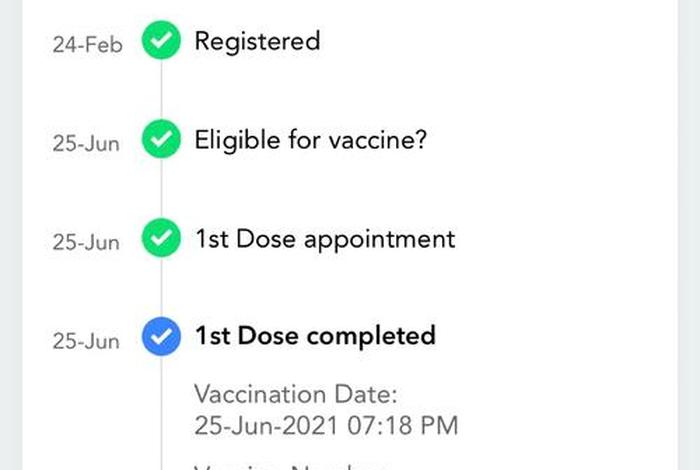Select the 25-Jun-2021 07:18 PM timestamp
This screenshot has width=700, height=470.
coord(326,425)
